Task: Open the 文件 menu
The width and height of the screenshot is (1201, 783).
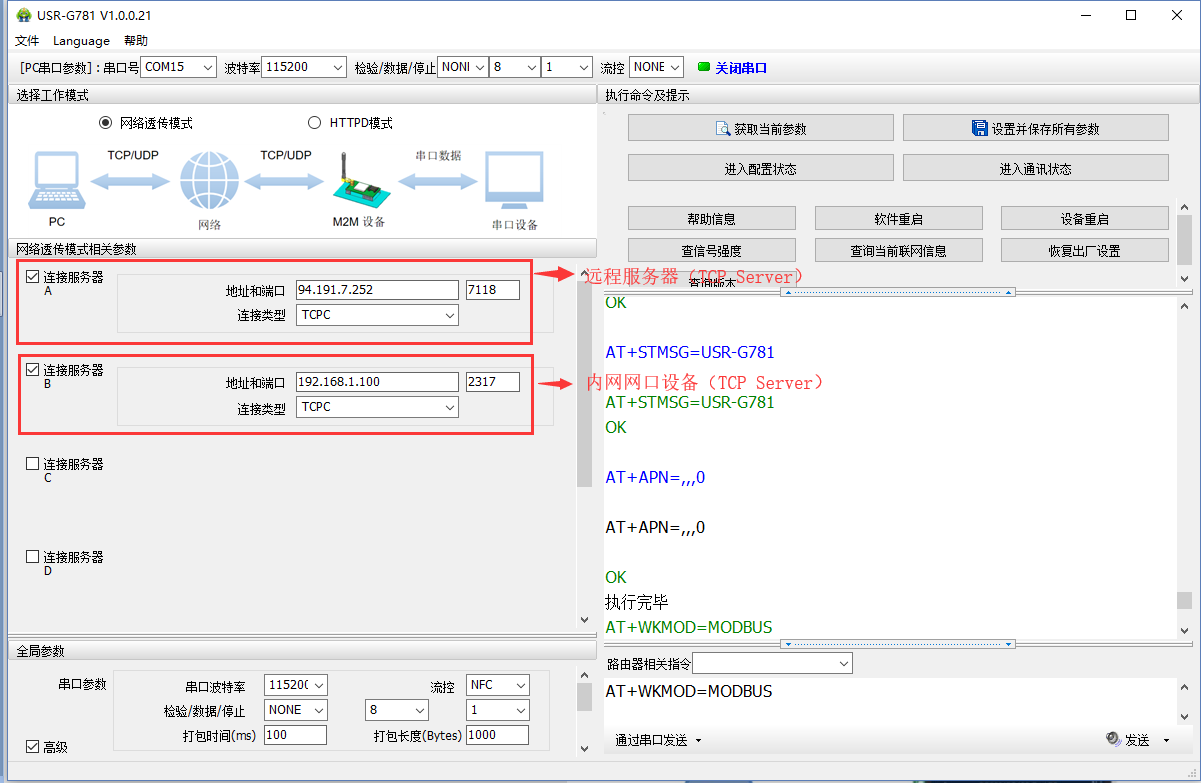Action: click(27, 41)
